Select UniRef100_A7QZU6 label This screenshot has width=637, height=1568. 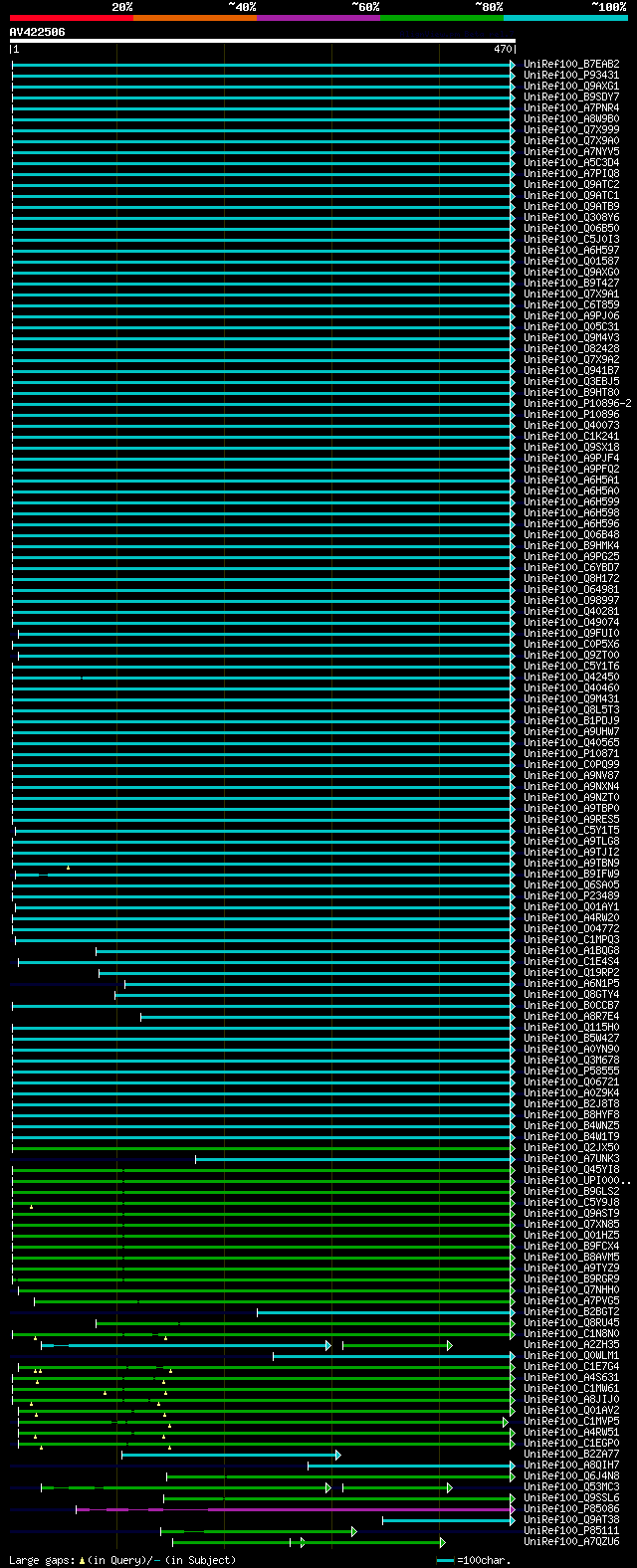point(571,1542)
